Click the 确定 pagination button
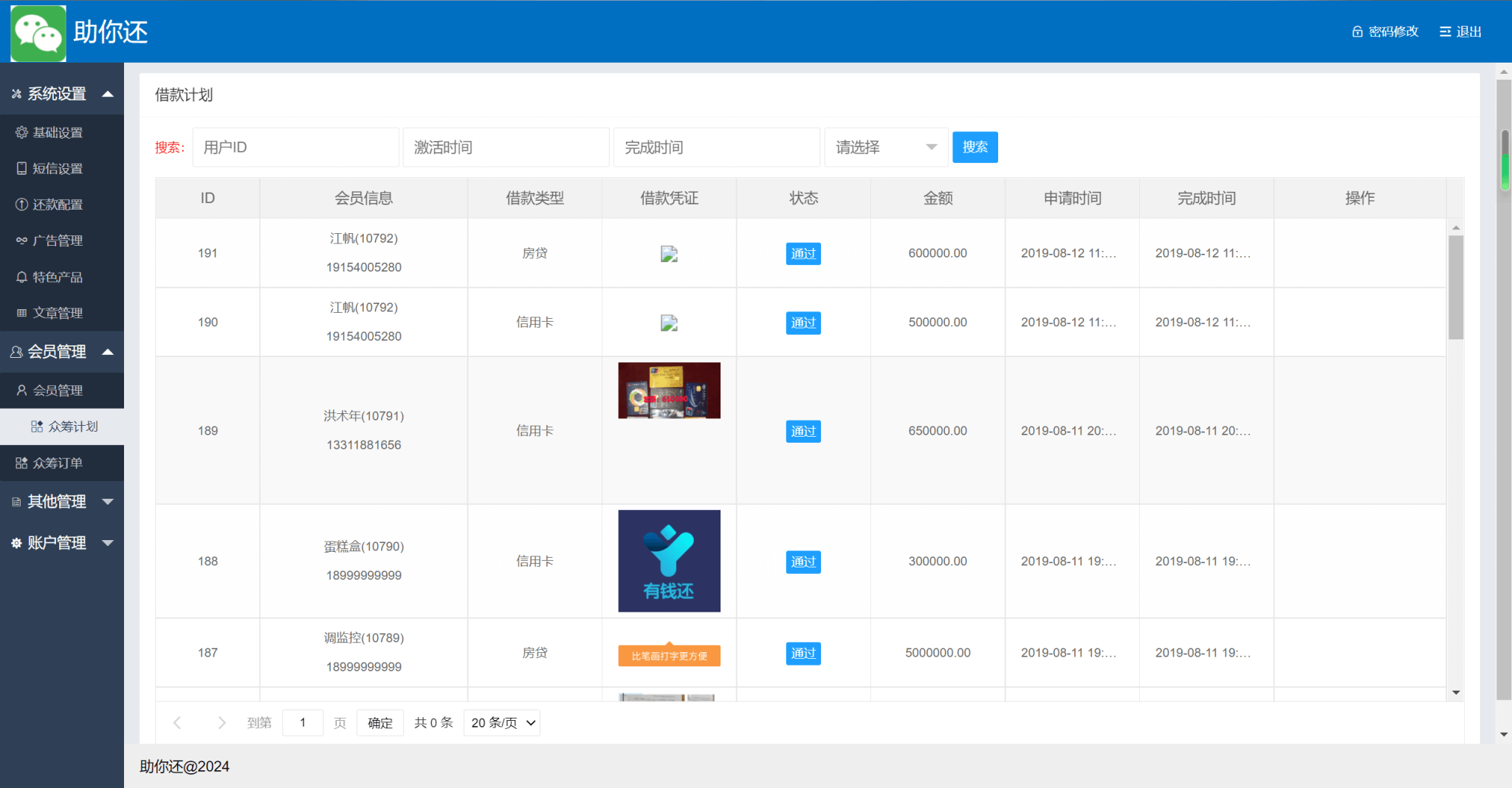This screenshot has height=788, width=1512. [379, 723]
